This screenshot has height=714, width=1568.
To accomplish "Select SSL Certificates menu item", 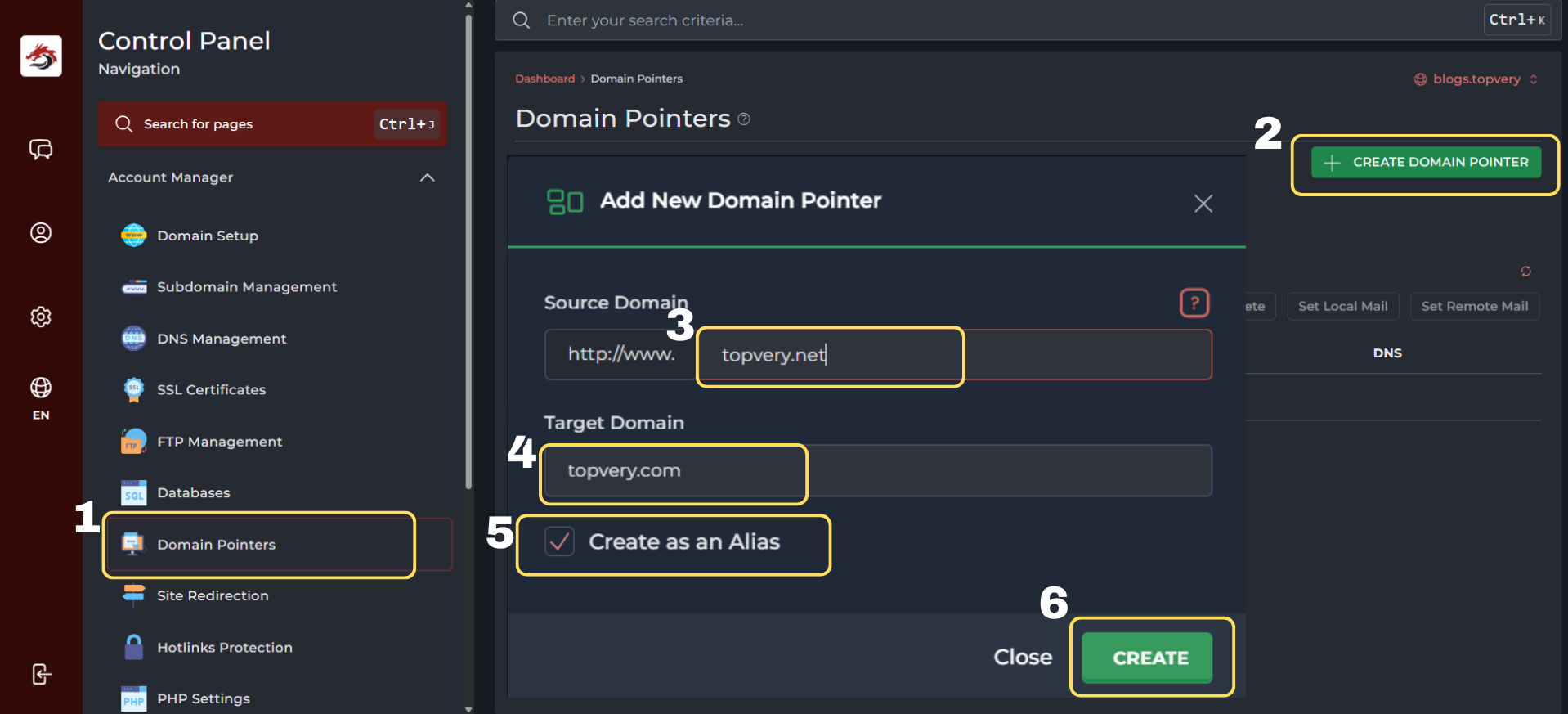I will click(x=211, y=390).
